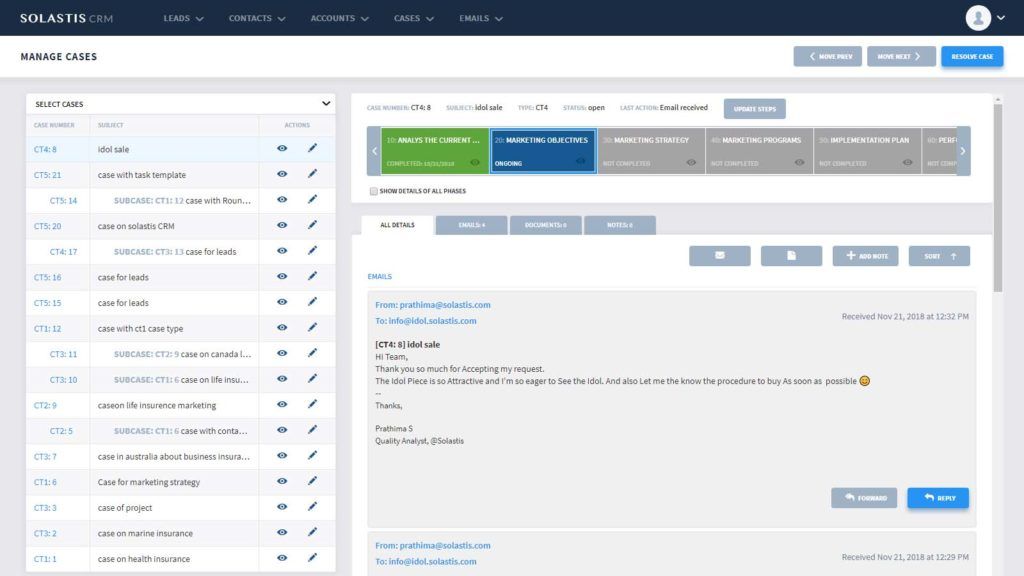The image size is (1024, 576).
Task: Check 'Show details of all phases'
Action: click(374, 191)
